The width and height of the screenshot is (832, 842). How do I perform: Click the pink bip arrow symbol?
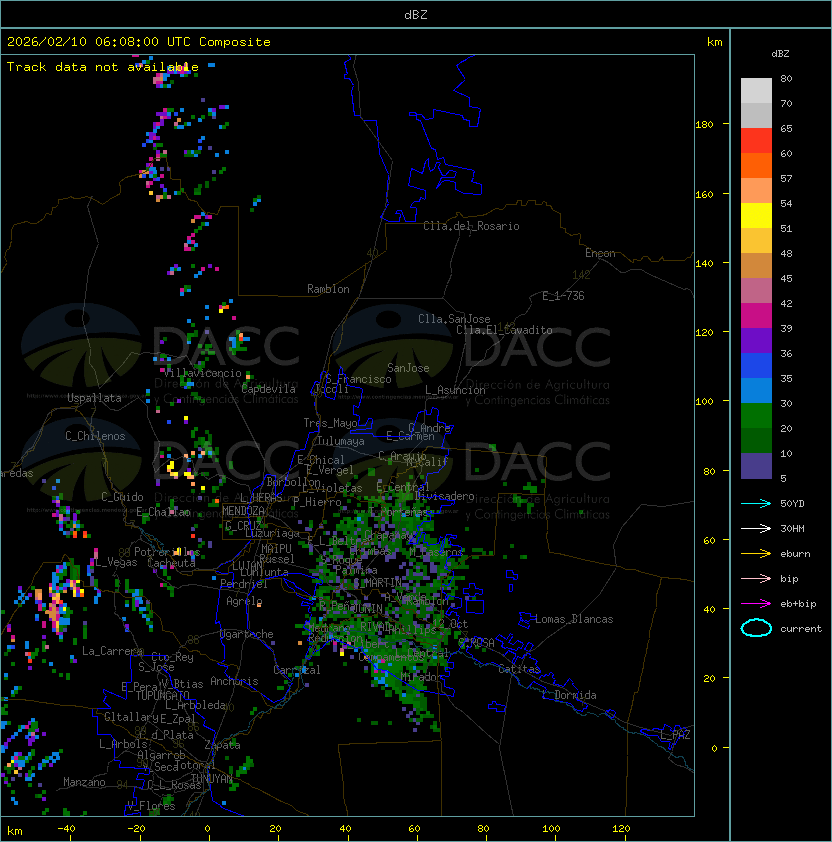tap(756, 578)
